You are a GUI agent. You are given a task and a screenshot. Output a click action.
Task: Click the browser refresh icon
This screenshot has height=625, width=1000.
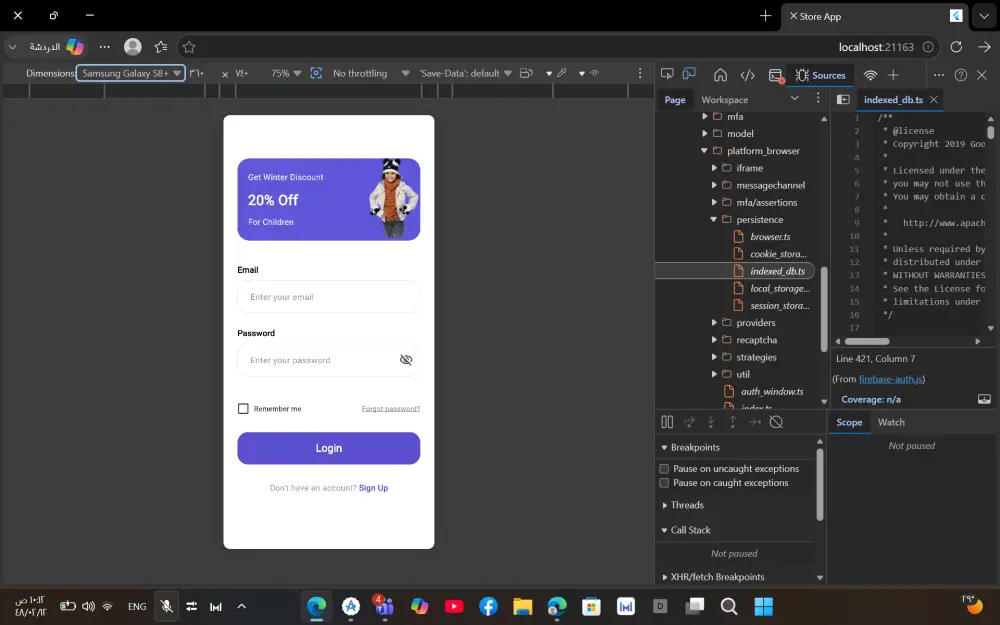[956, 47]
